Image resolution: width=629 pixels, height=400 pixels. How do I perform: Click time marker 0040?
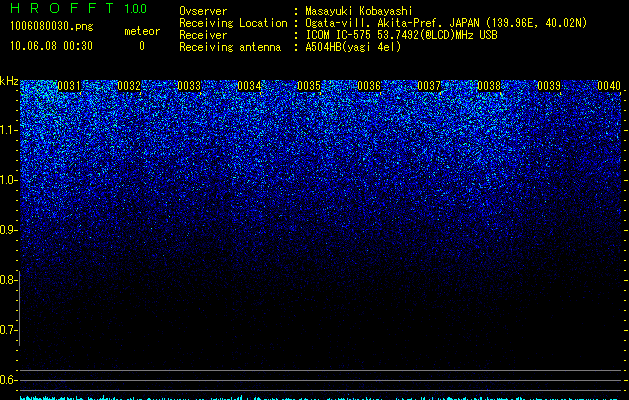point(609,86)
